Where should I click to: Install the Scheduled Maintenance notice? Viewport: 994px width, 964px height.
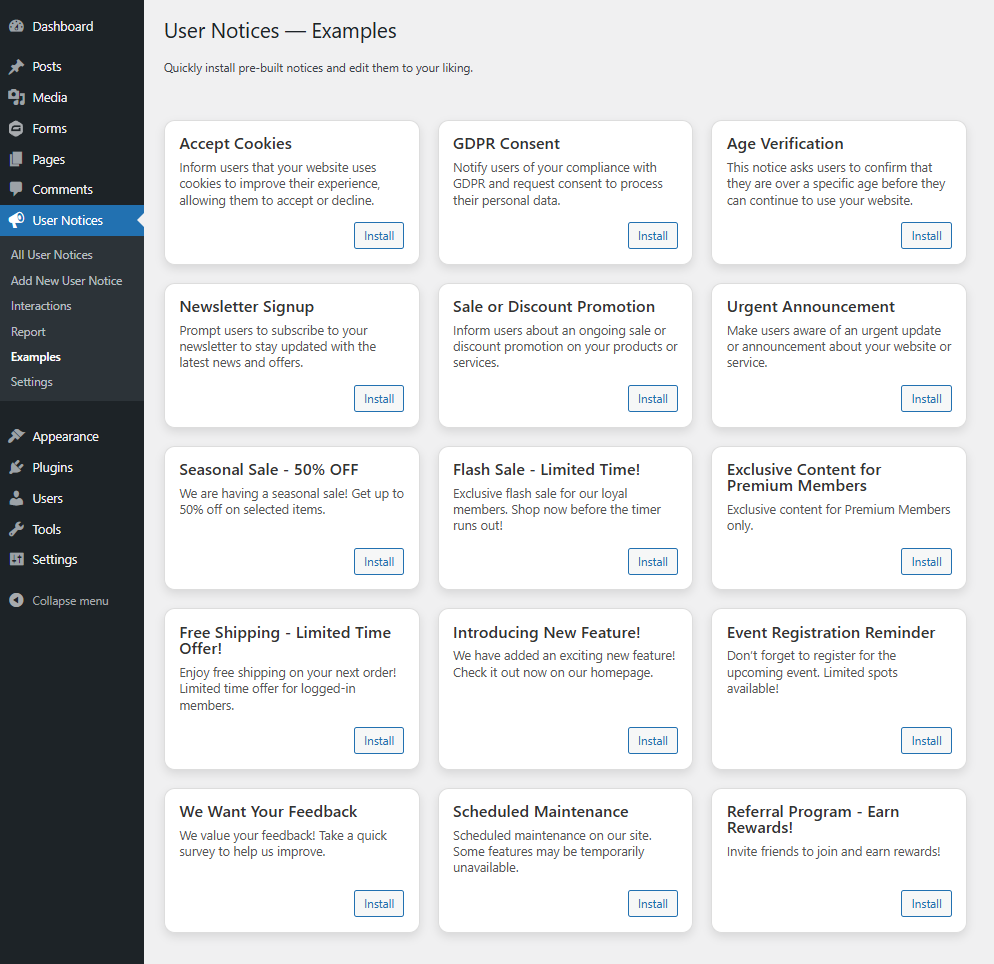(652, 903)
